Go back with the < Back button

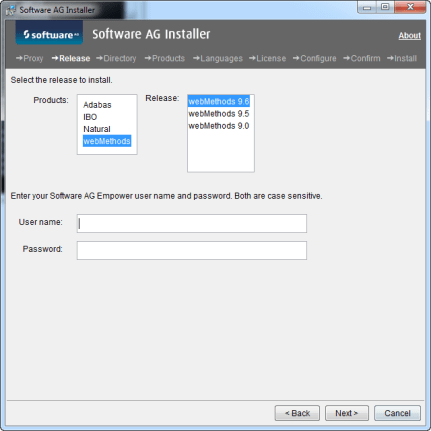click(297, 413)
